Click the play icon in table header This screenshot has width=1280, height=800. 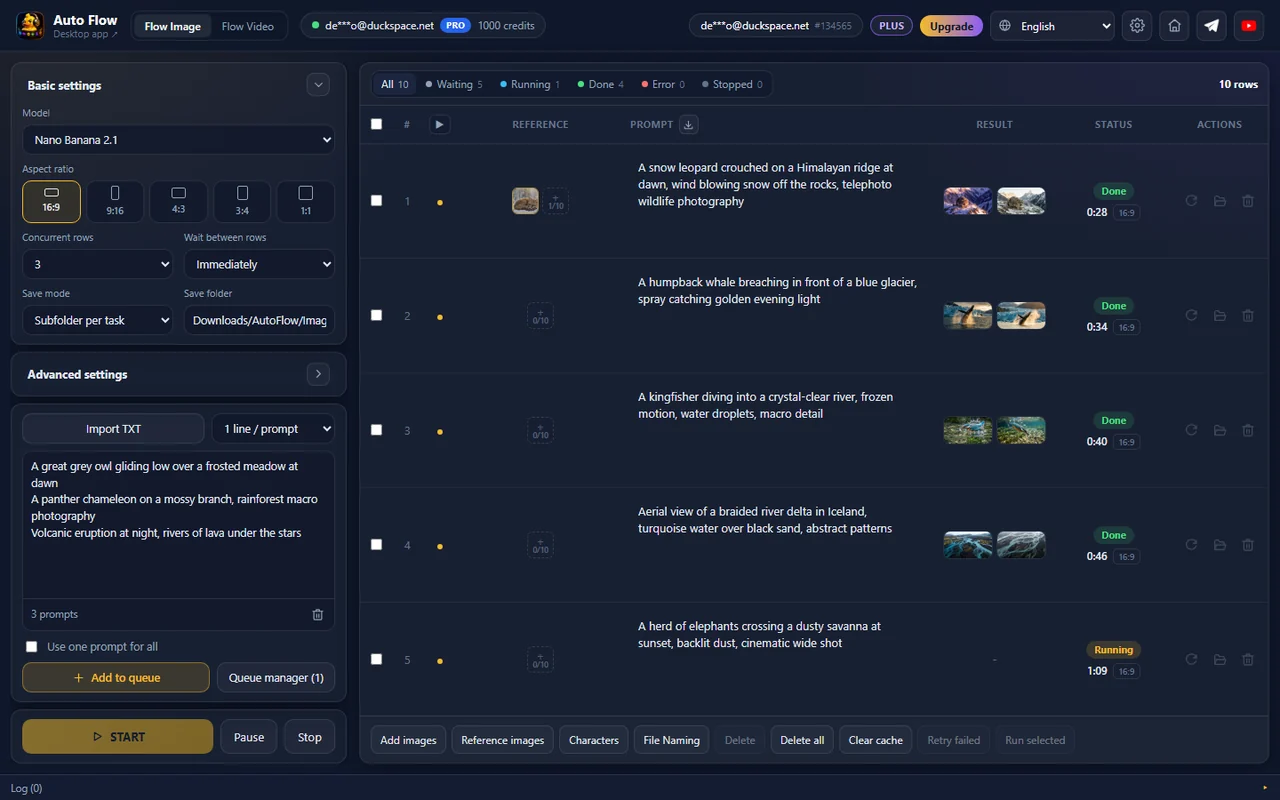pos(439,124)
